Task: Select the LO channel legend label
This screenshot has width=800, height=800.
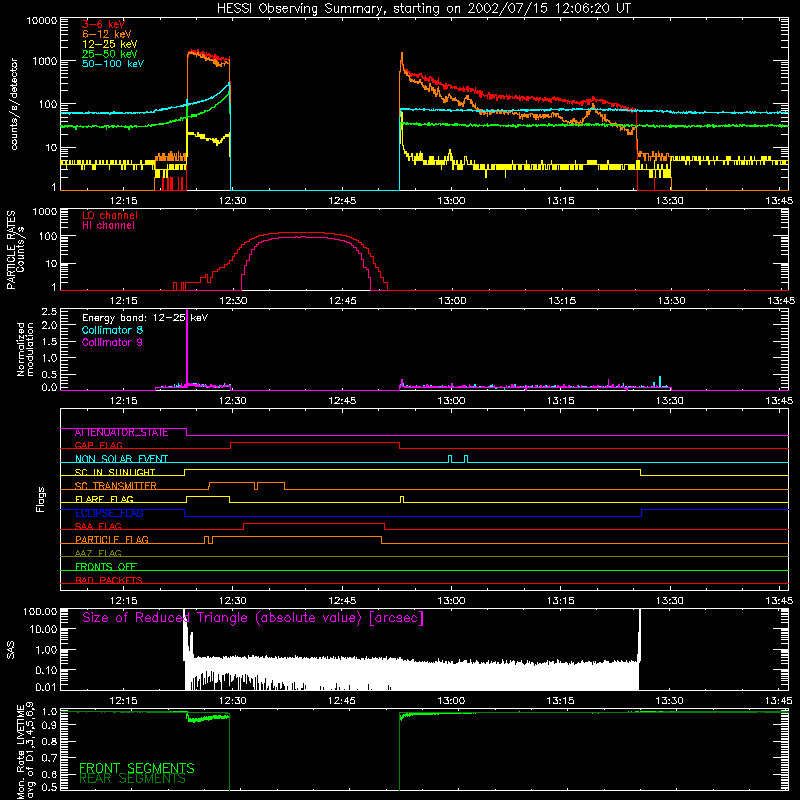Action: 110,215
